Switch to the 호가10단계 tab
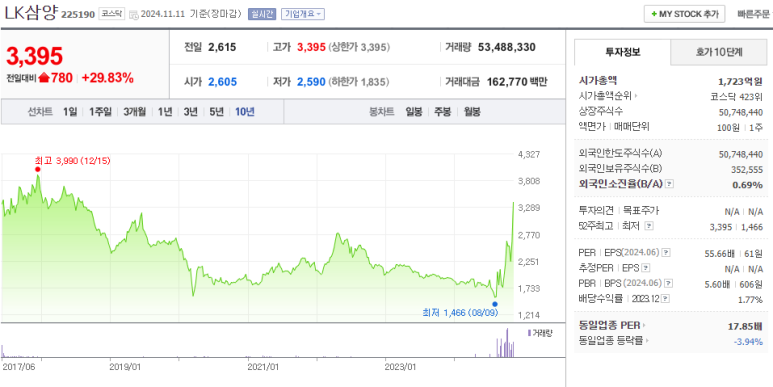Viewport: 773px width, 387px height. click(x=719, y=52)
